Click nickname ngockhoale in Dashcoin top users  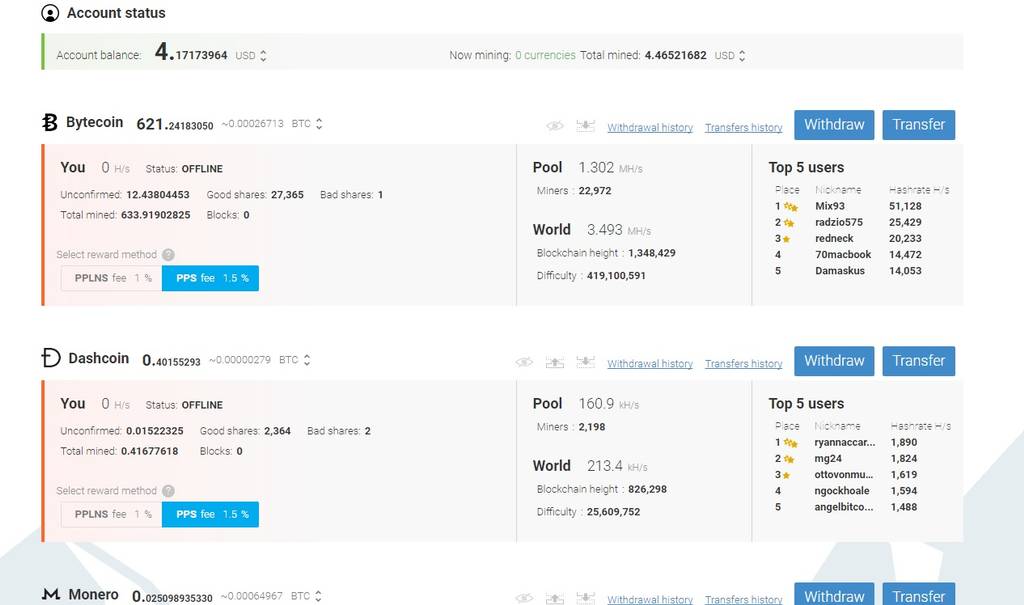[842, 491]
